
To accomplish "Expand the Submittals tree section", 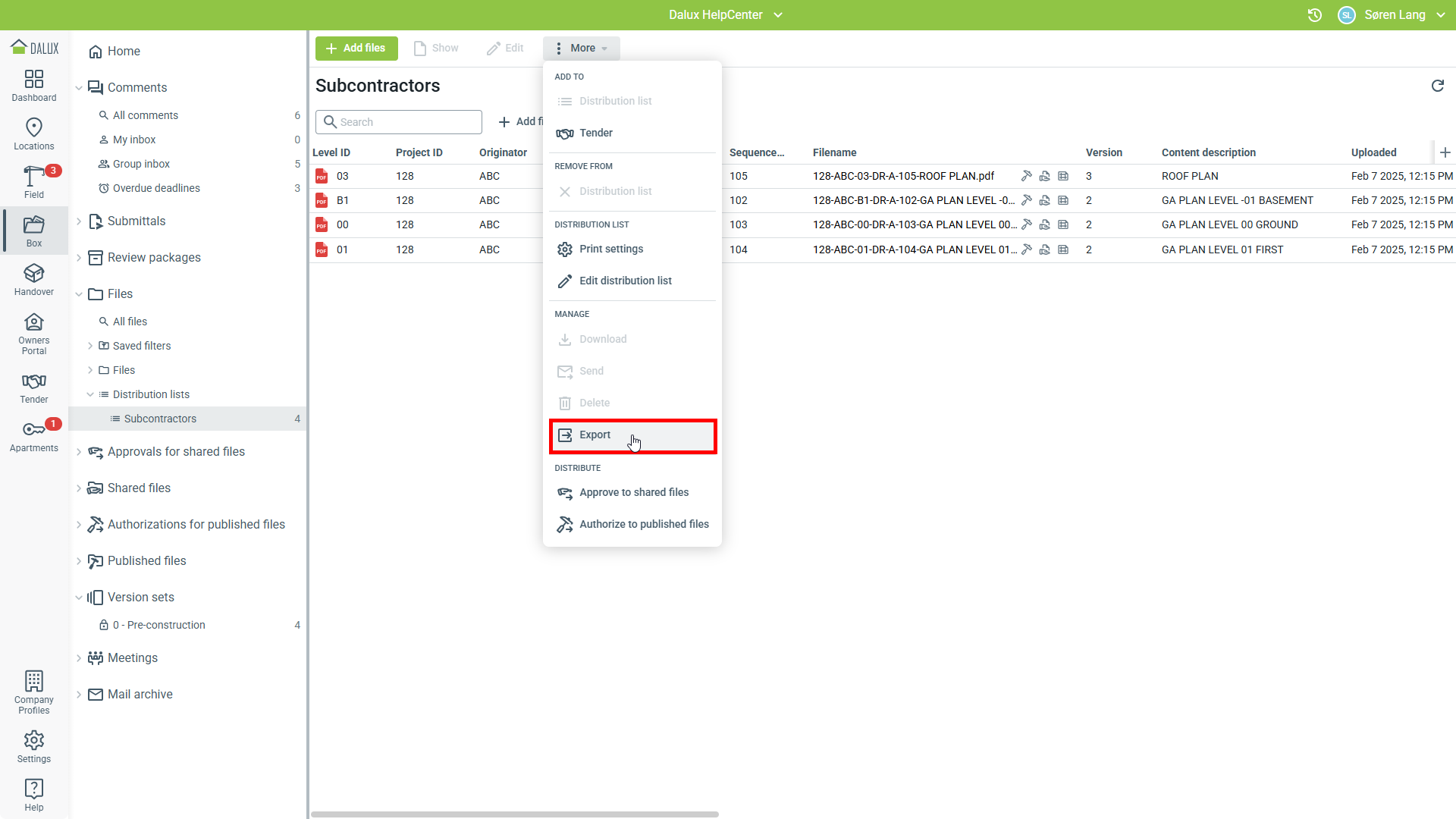I will click(x=79, y=221).
